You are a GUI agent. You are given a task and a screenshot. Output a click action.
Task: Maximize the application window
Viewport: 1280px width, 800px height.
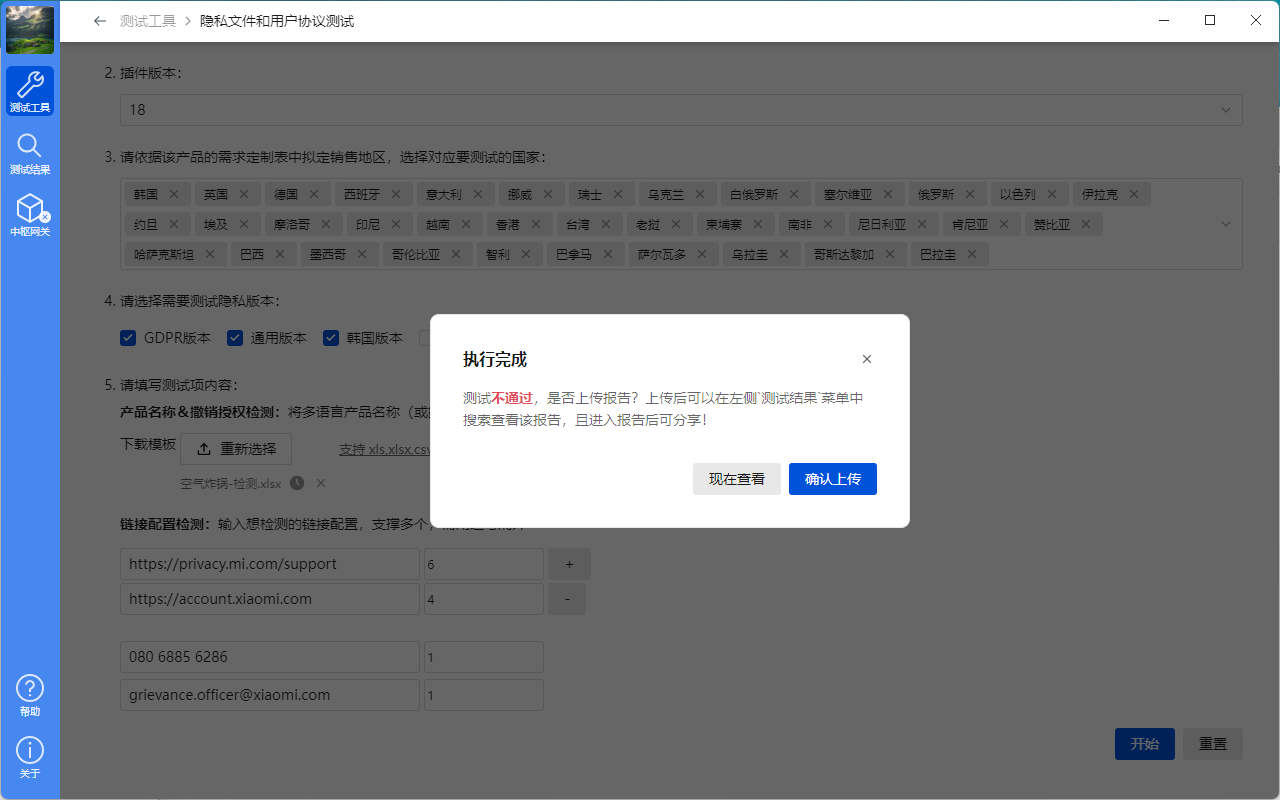coord(1210,20)
